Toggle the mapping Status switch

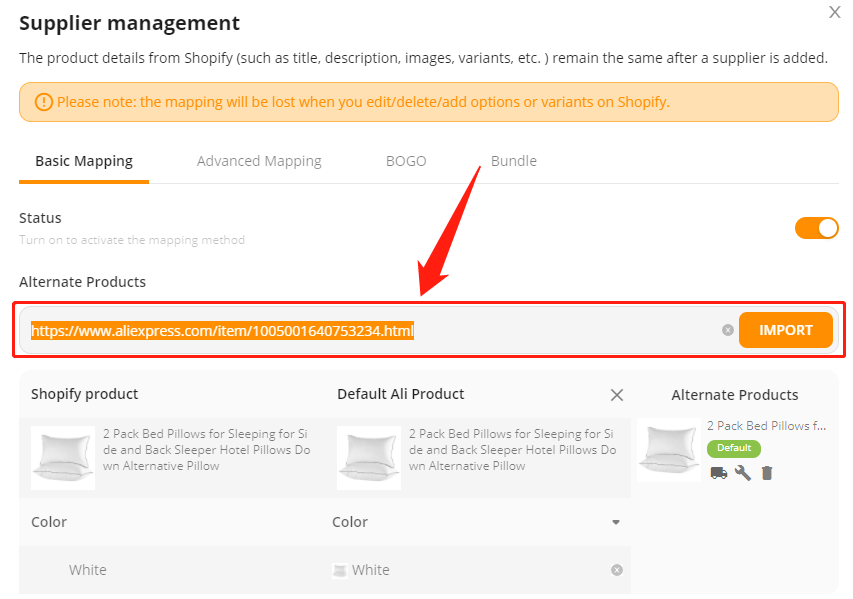816,229
